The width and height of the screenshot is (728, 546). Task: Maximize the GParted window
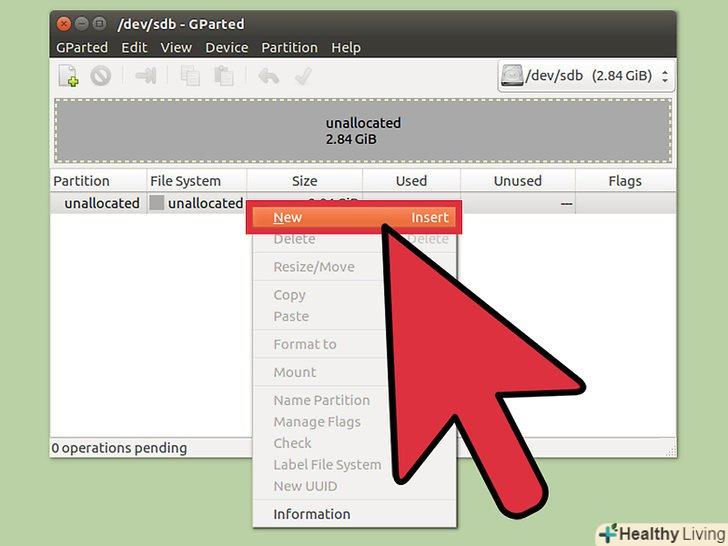pyautogui.click(x=99, y=23)
